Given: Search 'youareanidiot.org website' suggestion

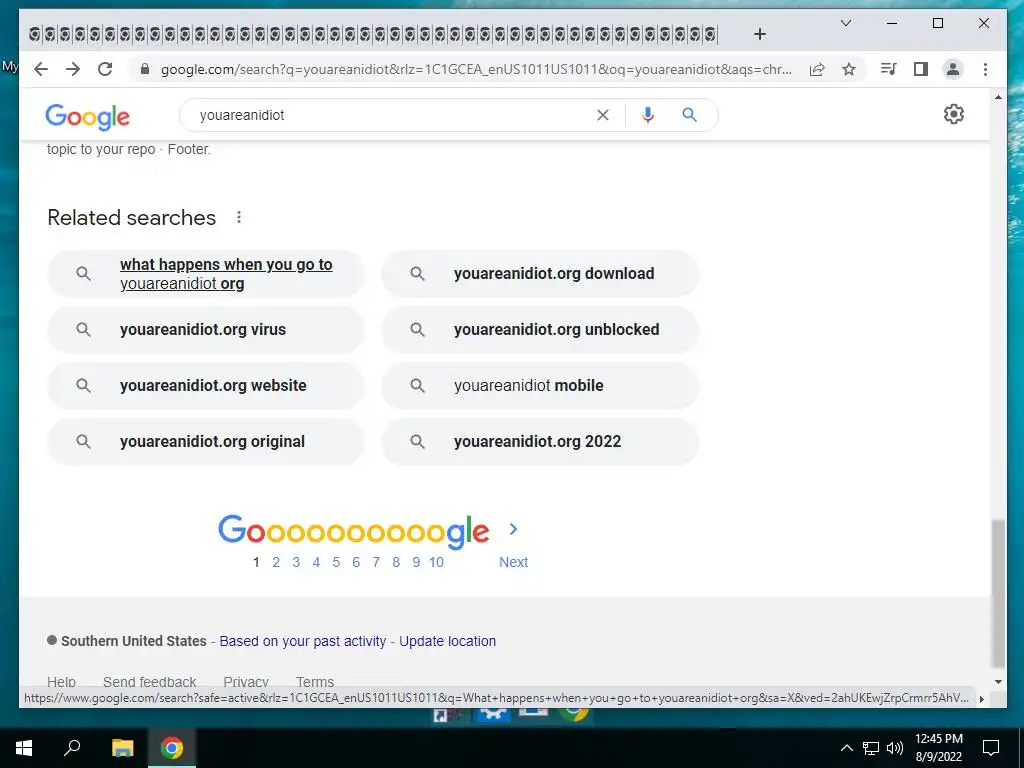Looking at the screenshot, I should [206, 386].
